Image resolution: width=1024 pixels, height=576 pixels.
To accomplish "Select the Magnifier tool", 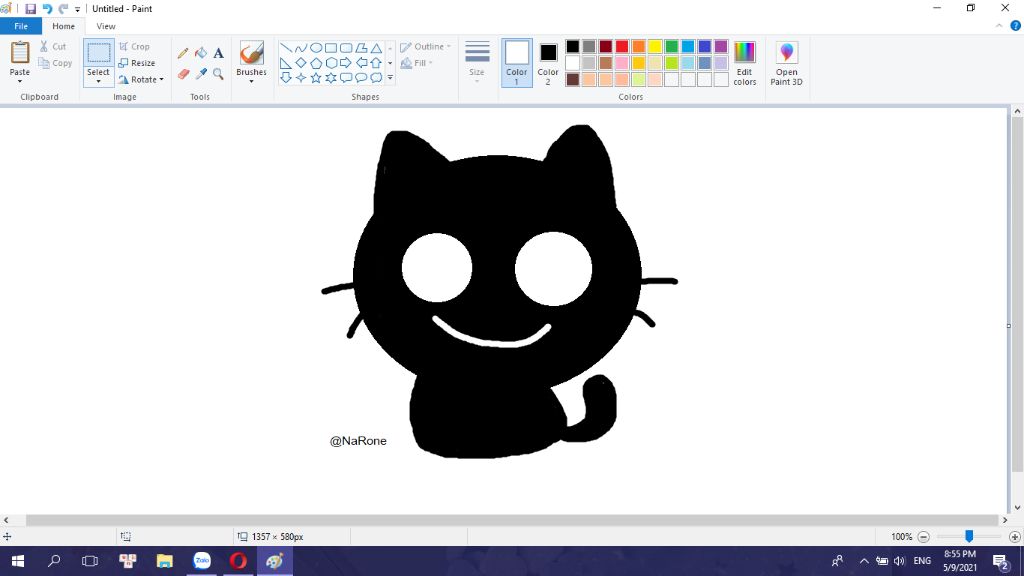I will (218, 74).
